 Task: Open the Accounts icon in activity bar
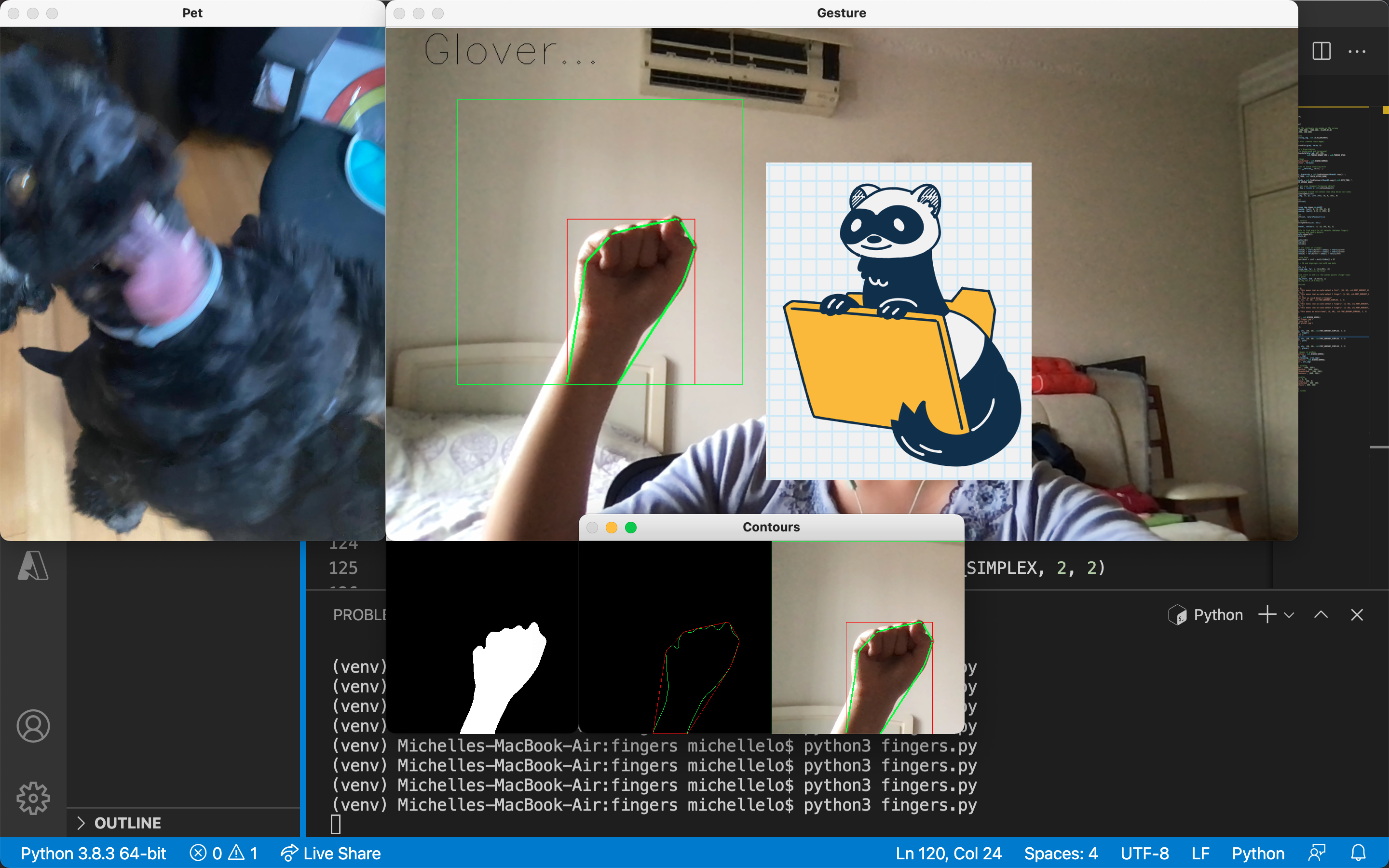pyautogui.click(x=33, y=726)
